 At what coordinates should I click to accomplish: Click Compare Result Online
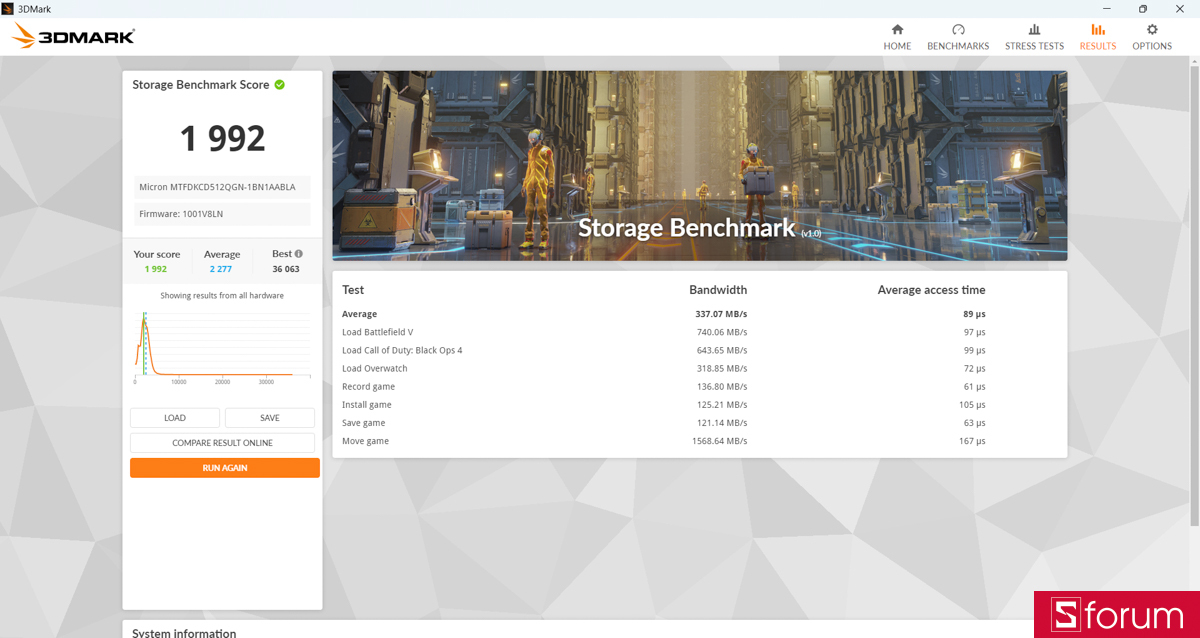[222, 442]
